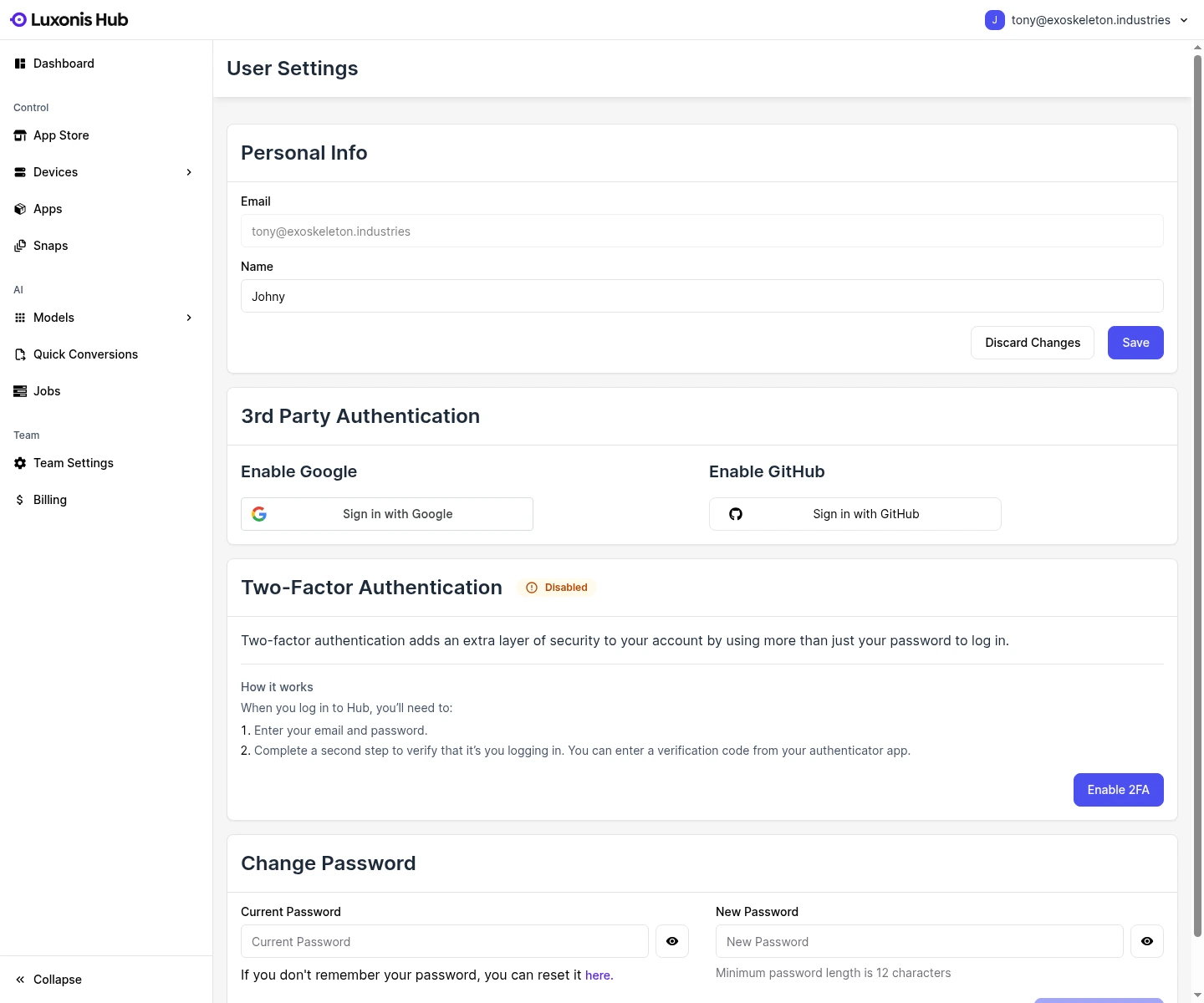The height and width of the screenshot is (1003, 1204).
Task: Select the Apps sidebar icon
Action: (20, 209)
